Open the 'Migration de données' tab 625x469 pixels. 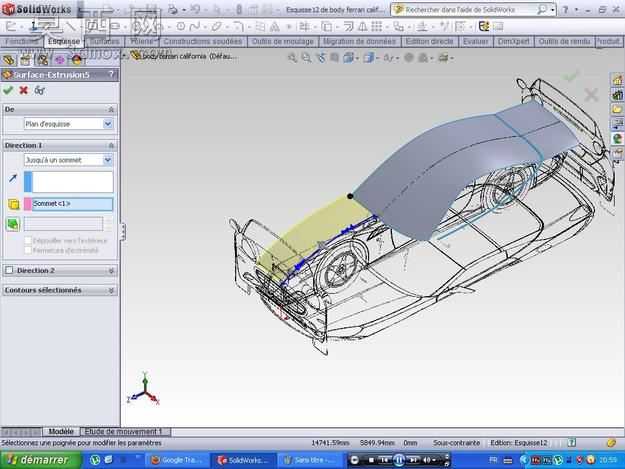pyautogui.click(x=359, y=41)
